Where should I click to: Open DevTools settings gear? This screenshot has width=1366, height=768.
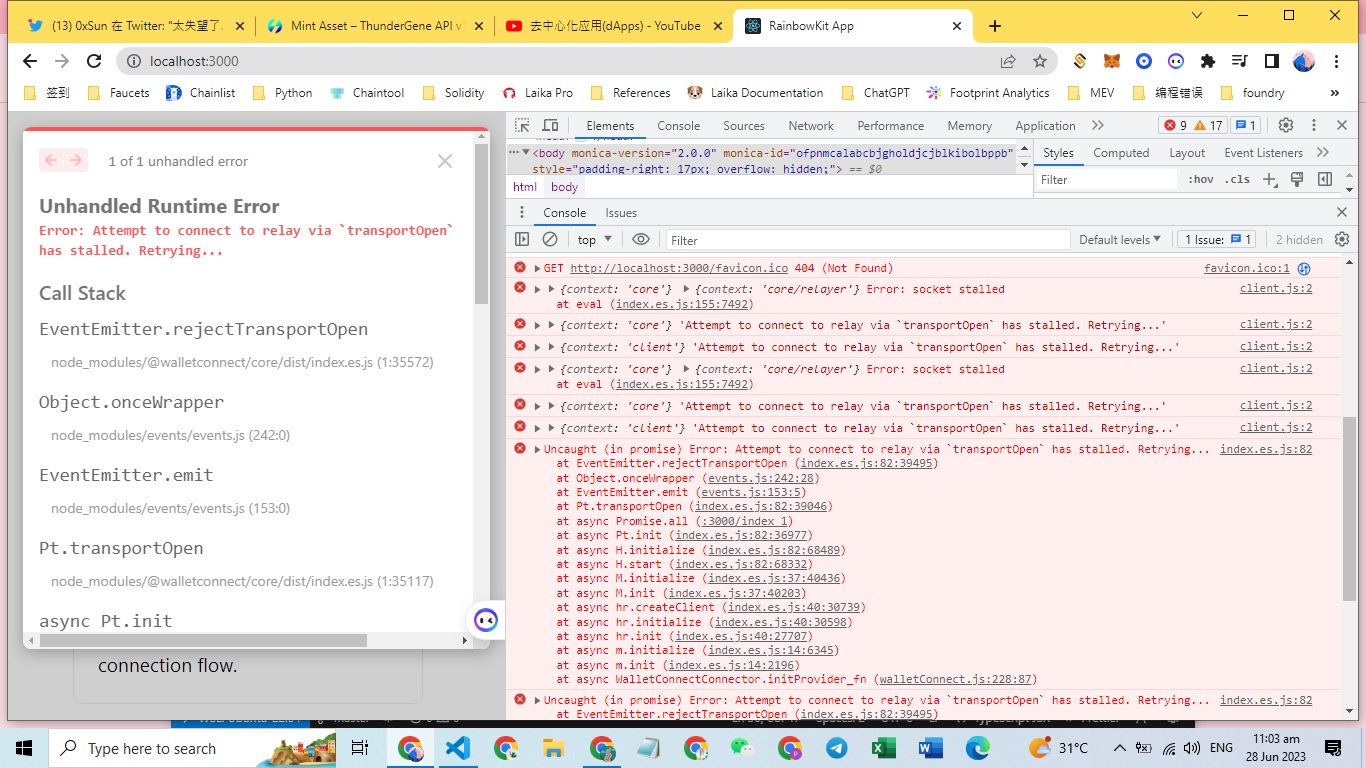(x=1287, y=125)
